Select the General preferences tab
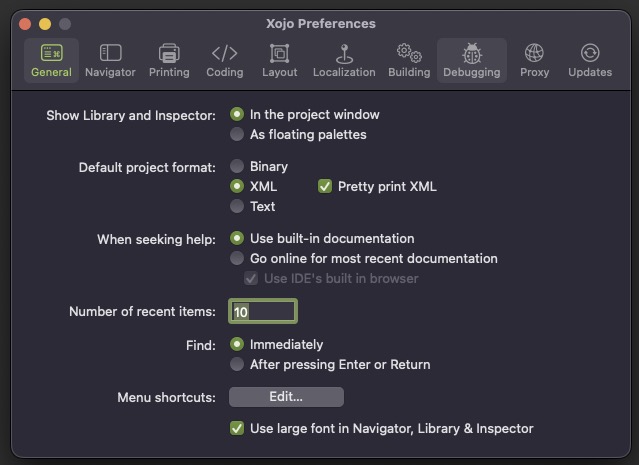The image size is (639, 465). [51, 61]
